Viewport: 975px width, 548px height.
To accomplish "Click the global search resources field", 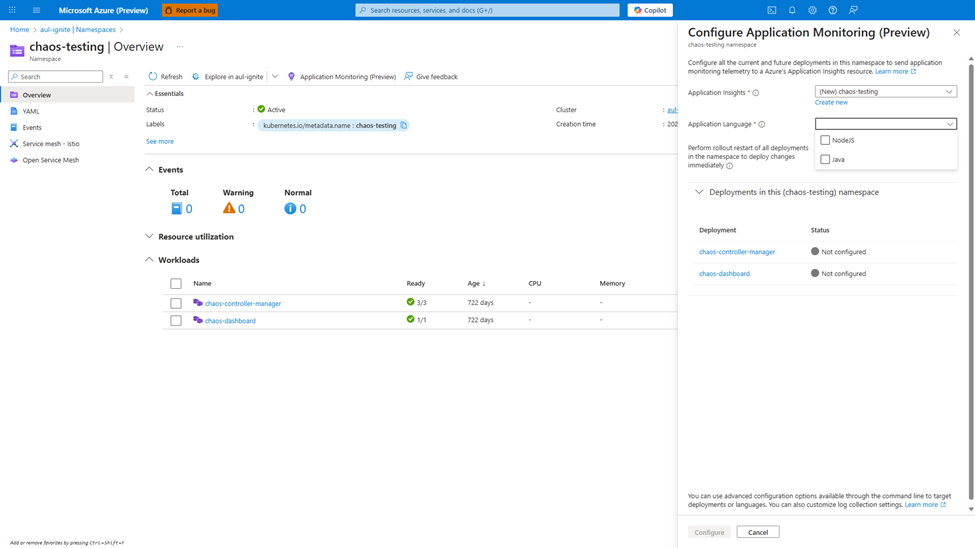I will coord(488,10).
